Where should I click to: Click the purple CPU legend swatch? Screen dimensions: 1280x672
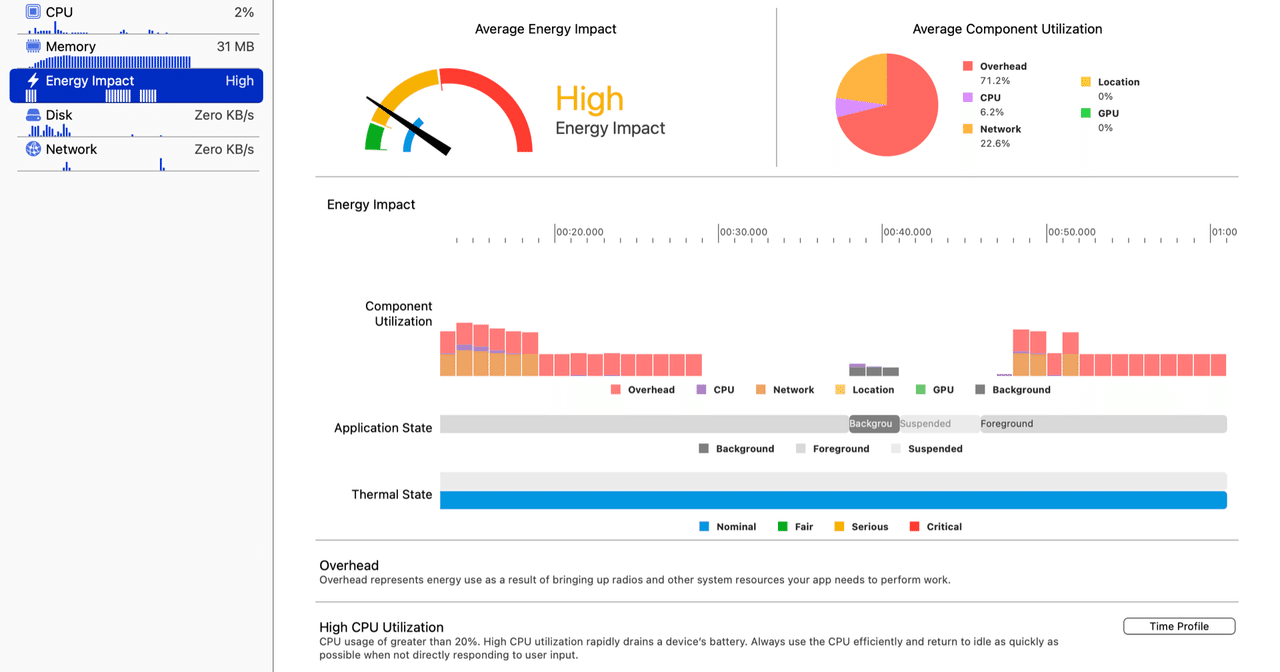698,389
